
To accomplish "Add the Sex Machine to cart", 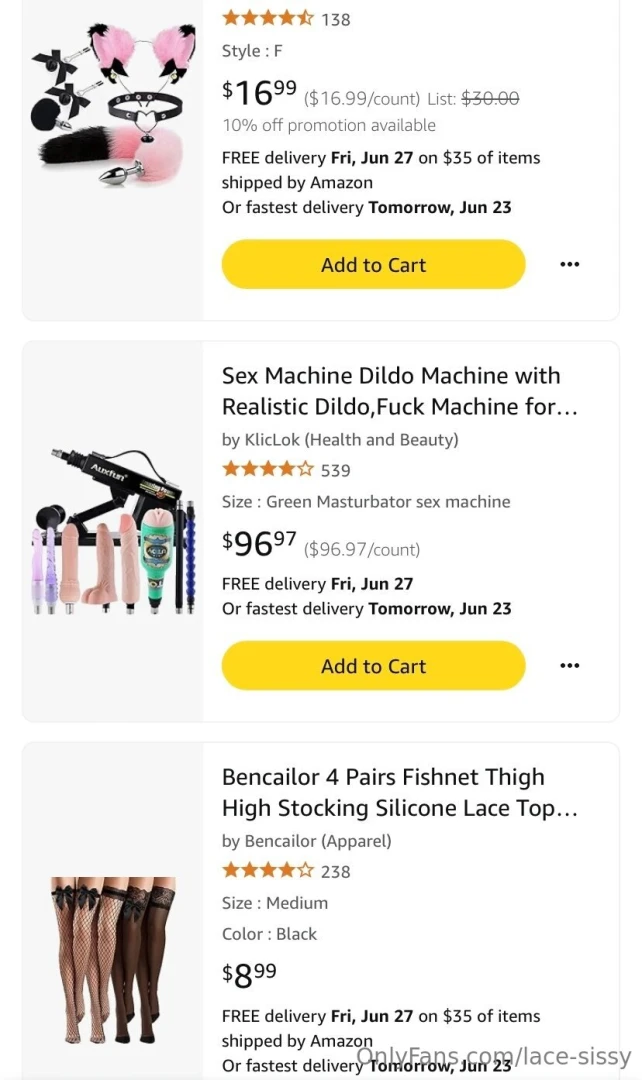I will point(373,665).
